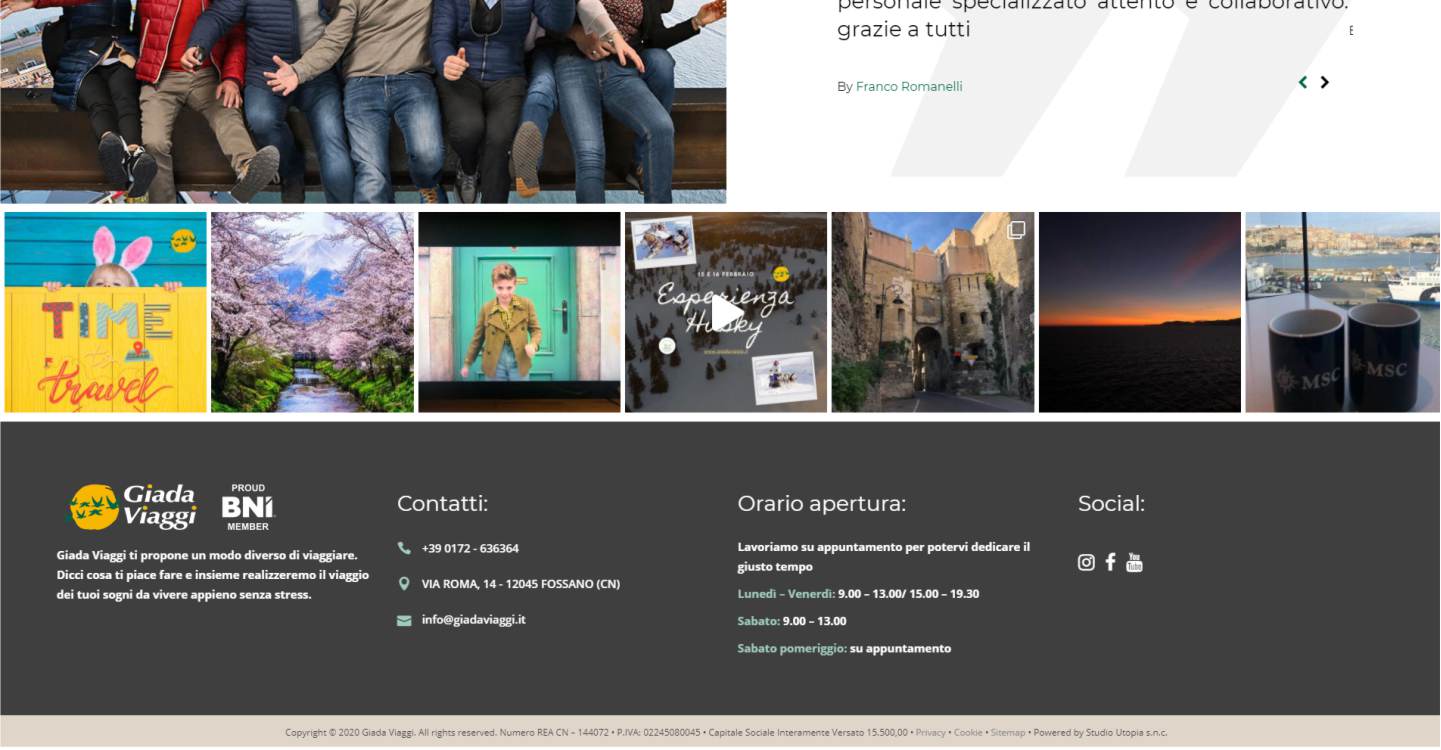Click the 'Giada Viaggi ti propone' description text

(x=213, y=575)
